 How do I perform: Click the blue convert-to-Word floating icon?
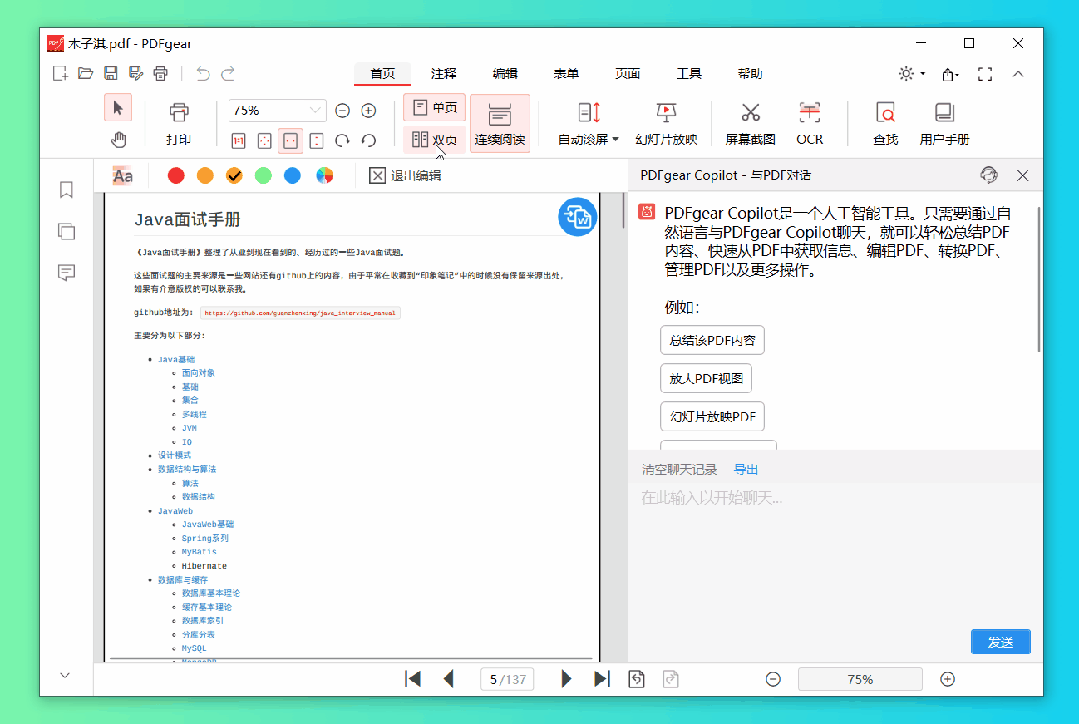[x=577, y=217]
